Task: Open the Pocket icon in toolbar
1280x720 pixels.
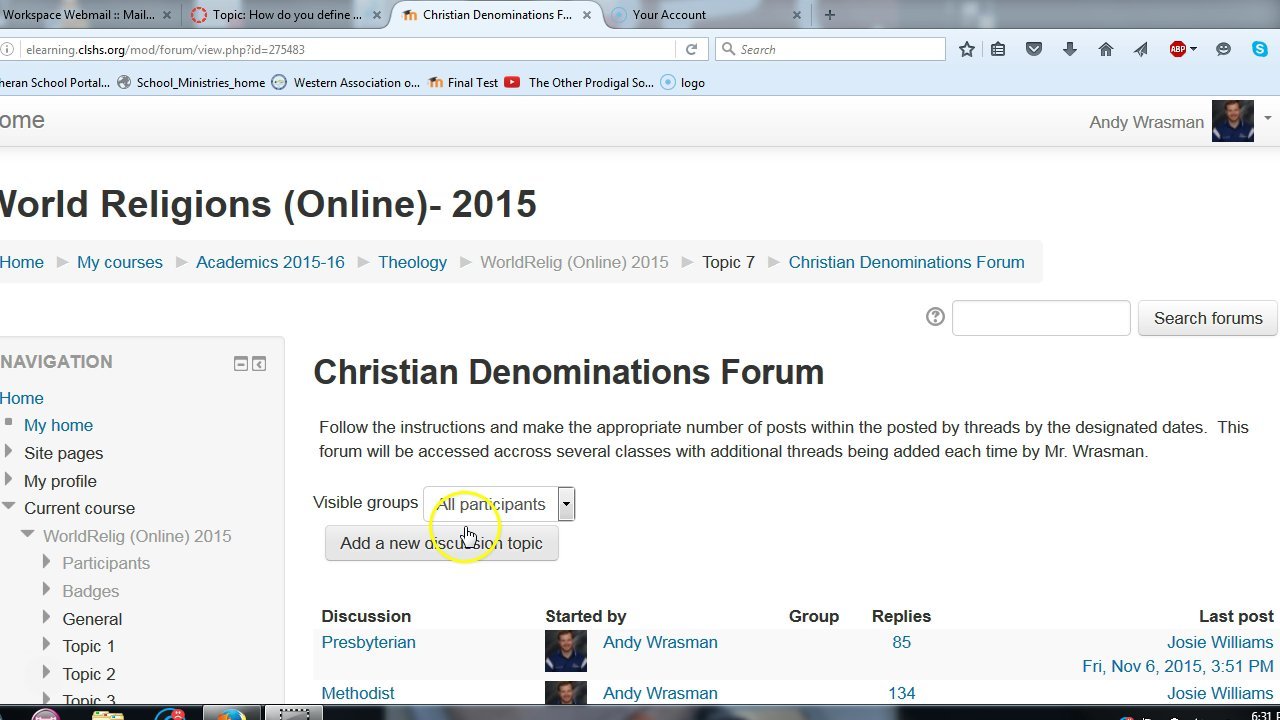Action: (1034, 49)
